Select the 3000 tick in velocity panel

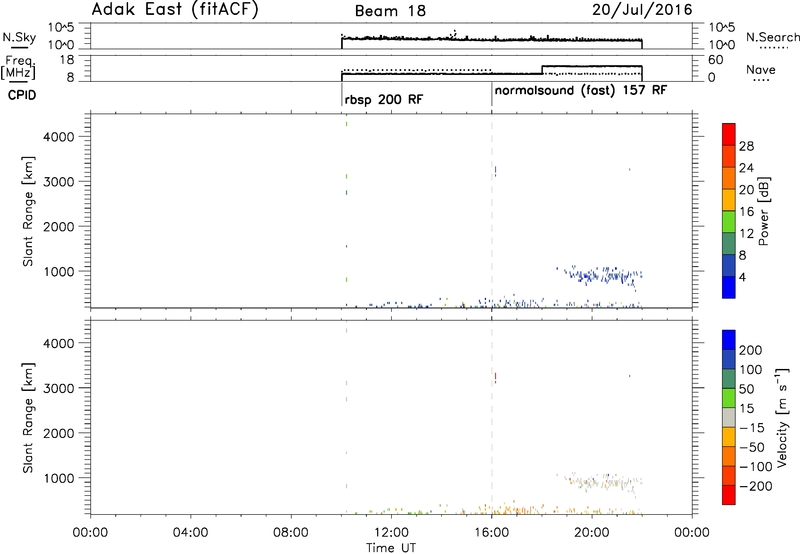coord(59,388)
